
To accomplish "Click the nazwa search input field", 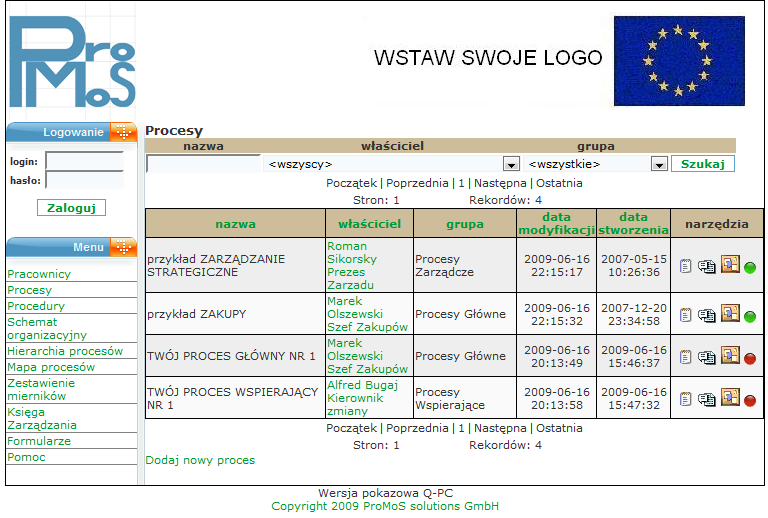I will (x=204, y=164).
